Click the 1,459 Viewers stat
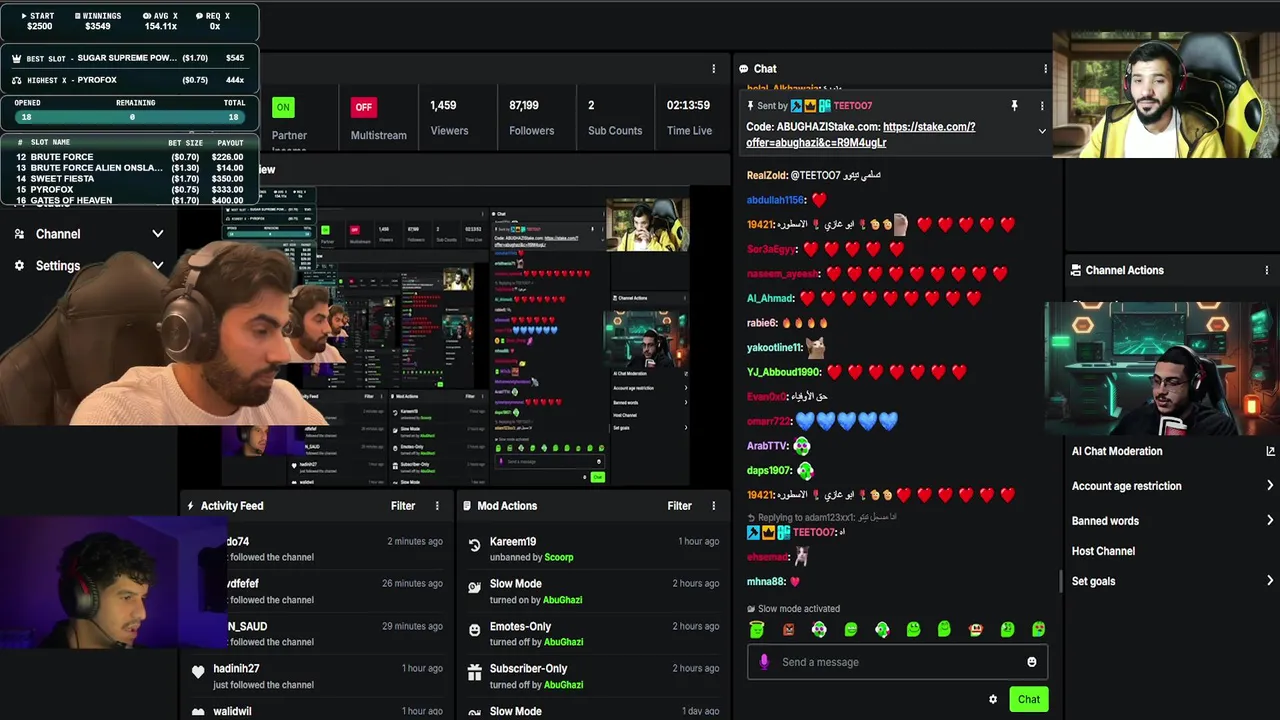 click(x=449, y=117)
